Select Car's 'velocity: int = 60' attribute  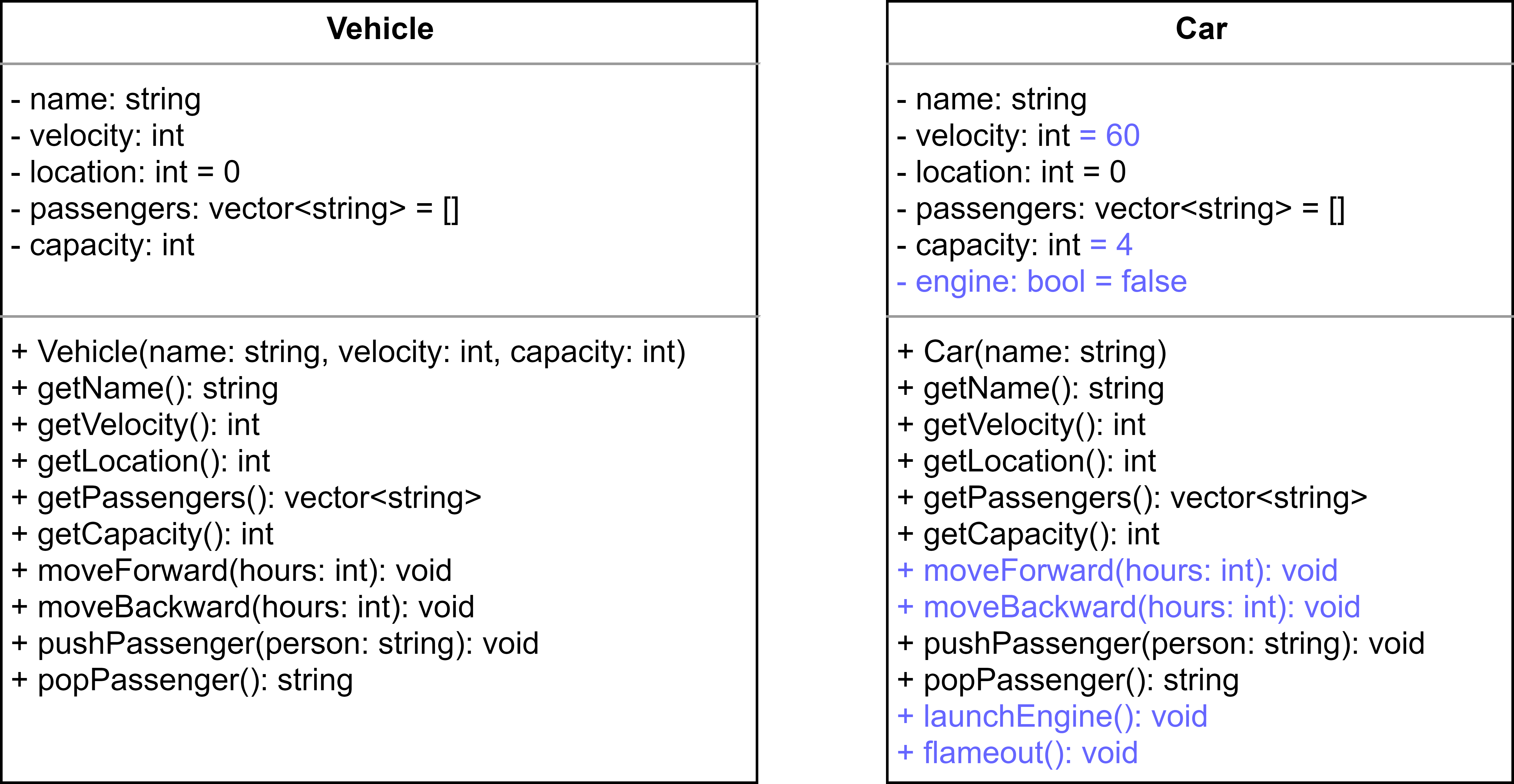[1018, 136]
